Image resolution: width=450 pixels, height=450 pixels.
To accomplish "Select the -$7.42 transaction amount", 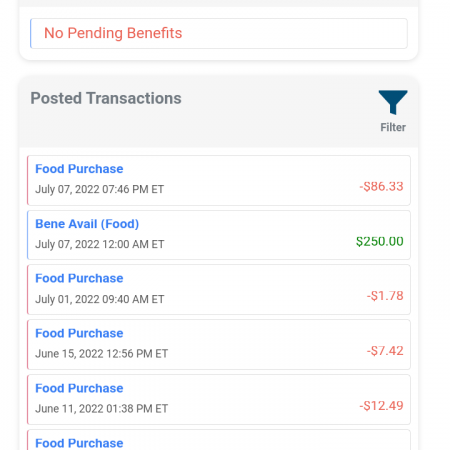I will pyautogui.click(x=385, y=351).
